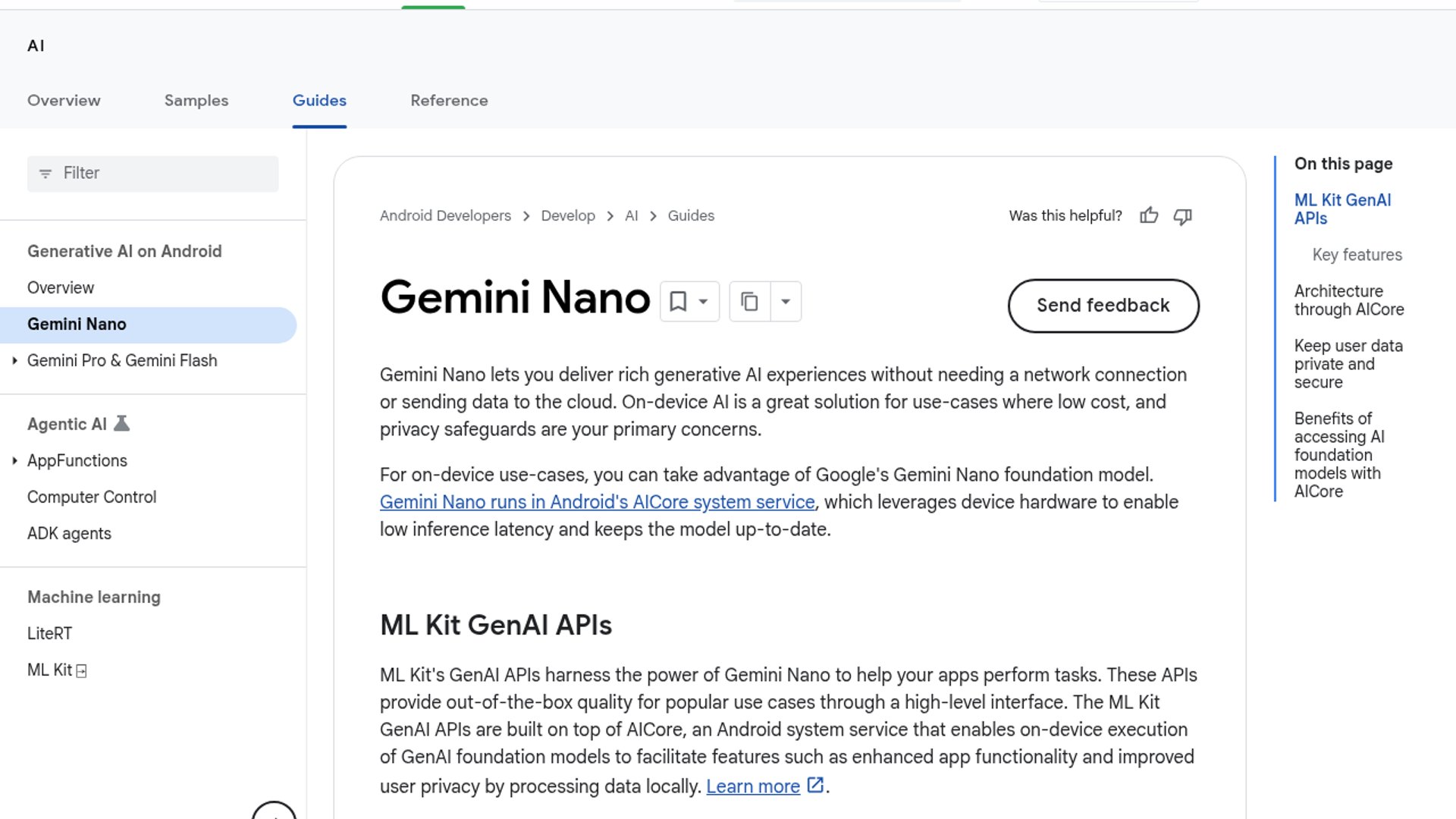Viewport: 1456px width, 819px height.
Task: Switch to the Samples tab
Action: [x=196, y=100]
